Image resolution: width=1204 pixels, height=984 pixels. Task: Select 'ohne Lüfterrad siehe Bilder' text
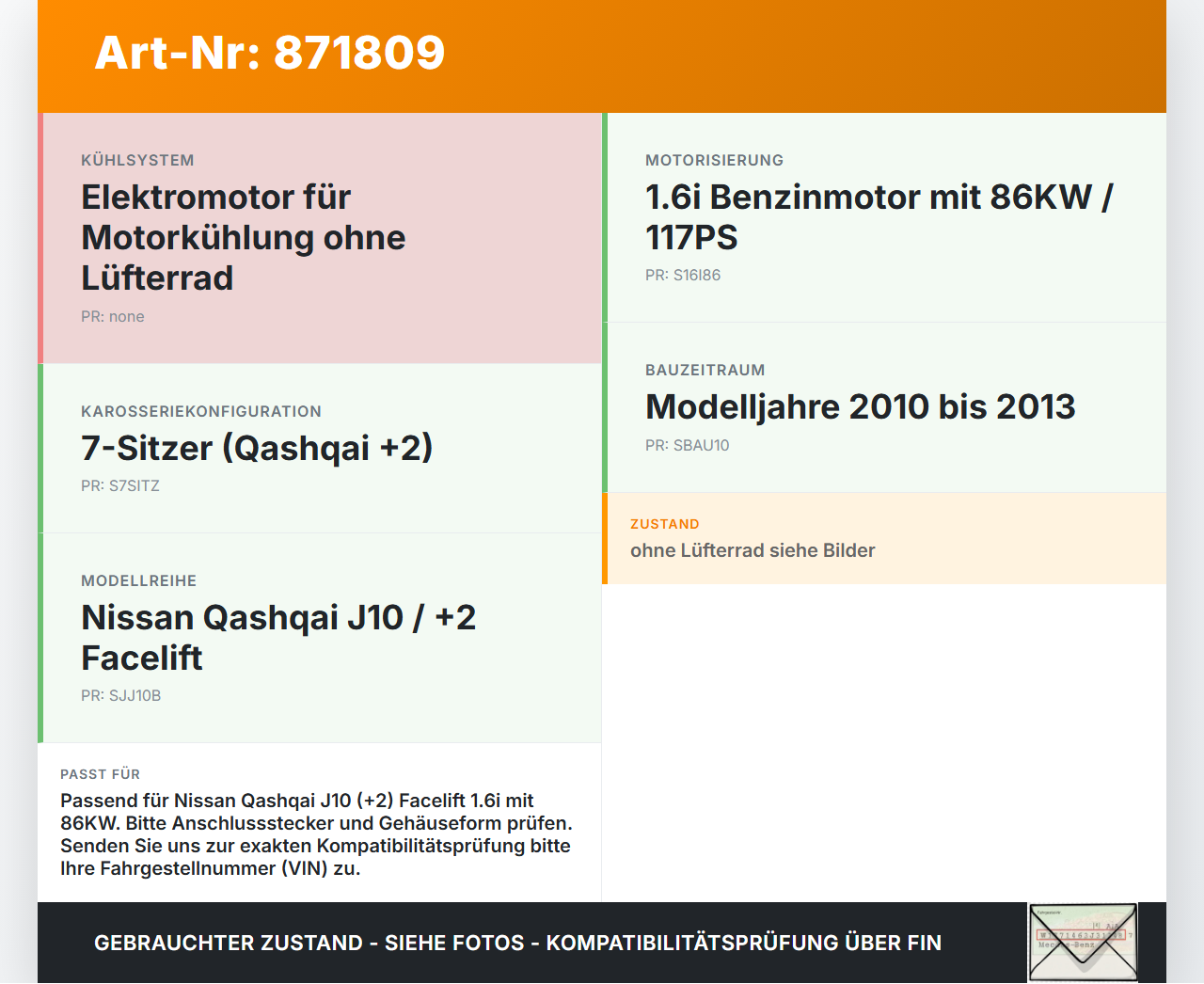click(x=752, y=550)
